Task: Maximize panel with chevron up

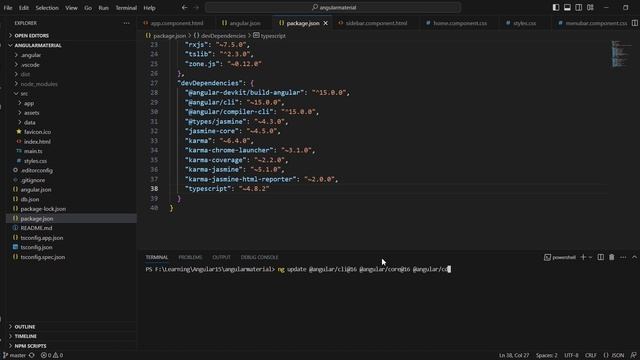Action: pyautogui.click(x=634, y=257)
